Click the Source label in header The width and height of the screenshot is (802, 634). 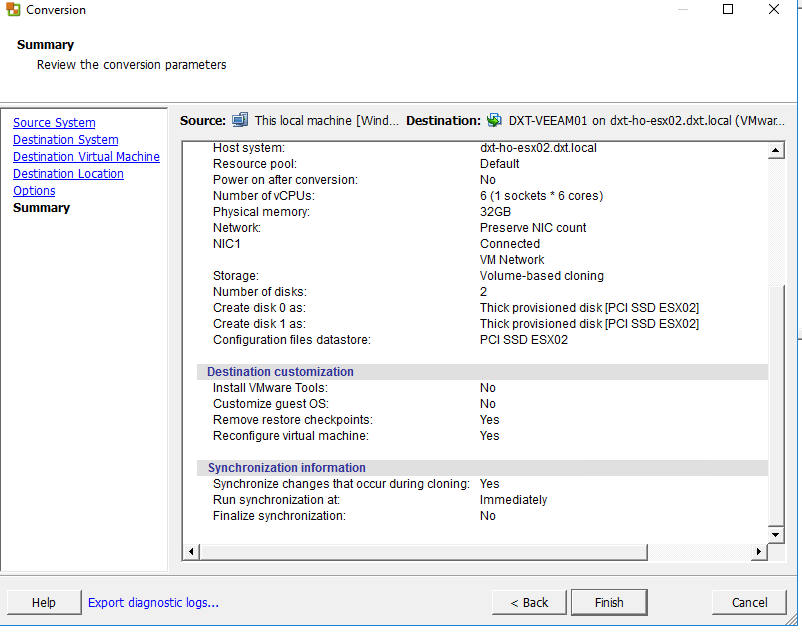(x=203, y=121)
